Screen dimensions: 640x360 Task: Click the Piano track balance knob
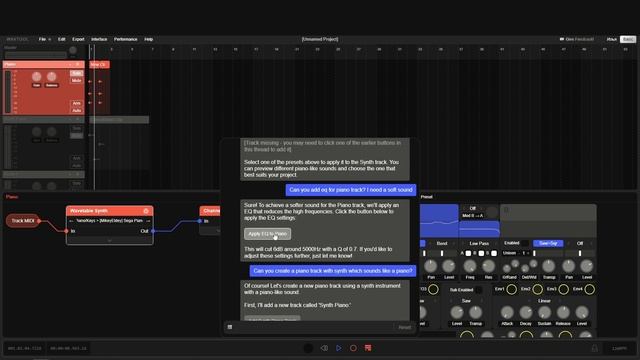(51, 76)
